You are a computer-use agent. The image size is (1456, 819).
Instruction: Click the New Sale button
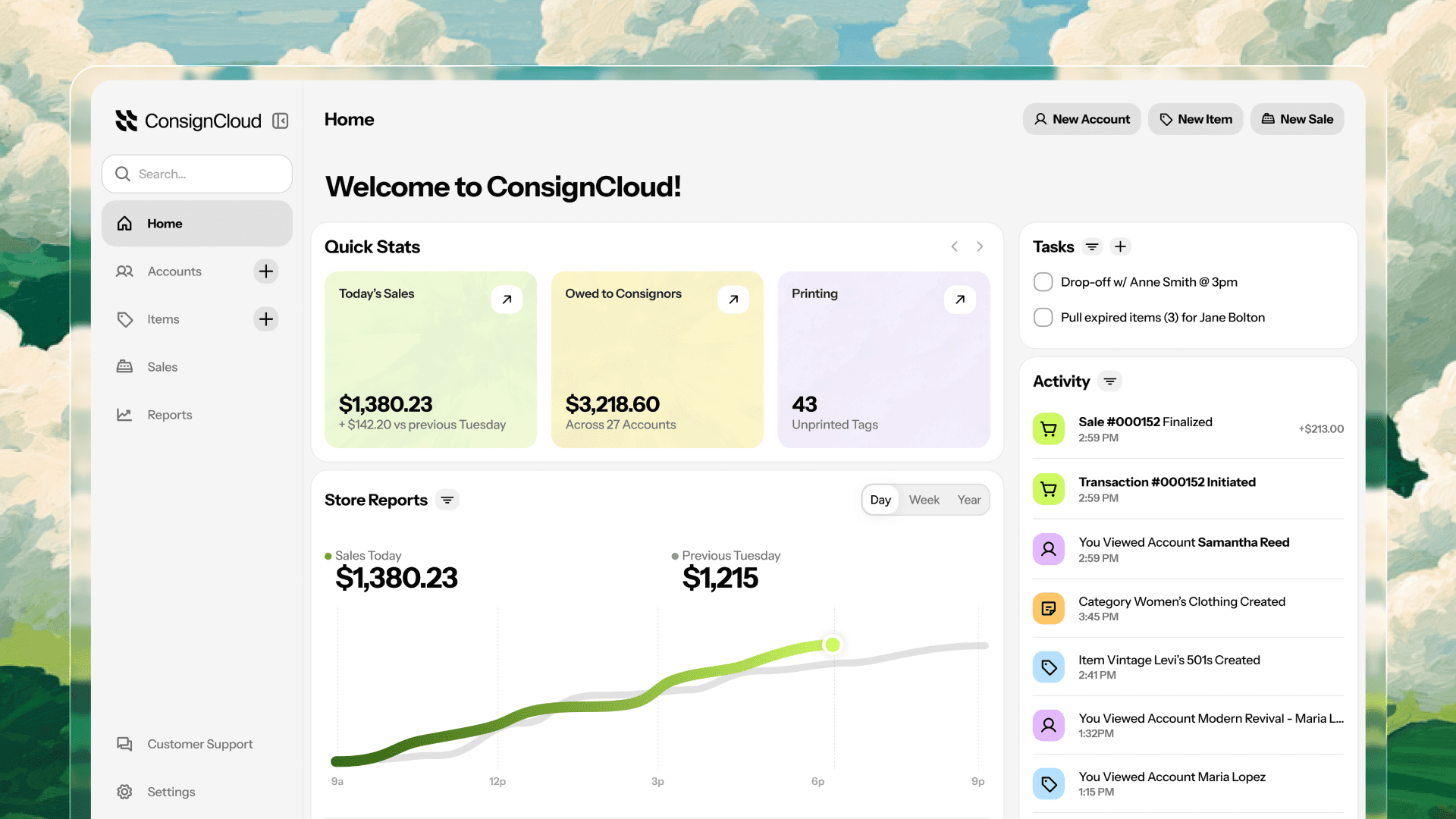1297,119
